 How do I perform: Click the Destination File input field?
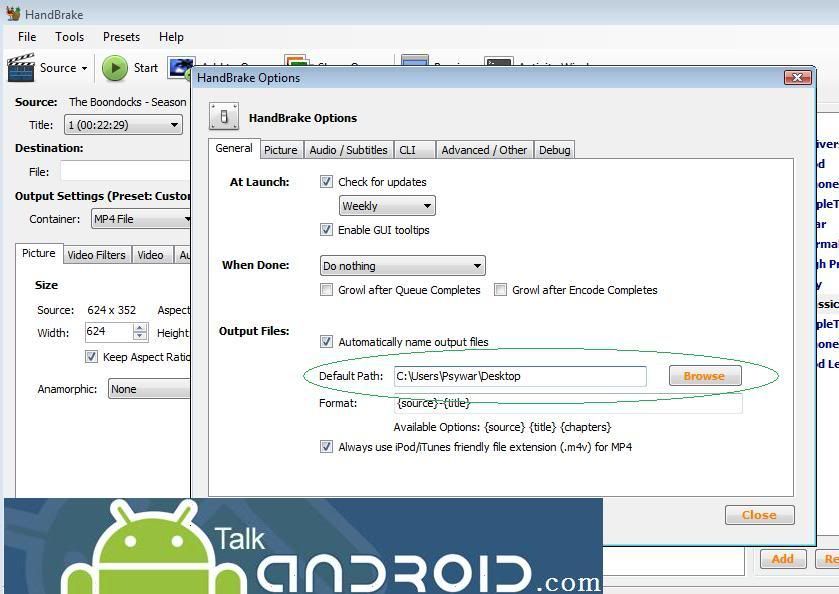click(125, 172)
